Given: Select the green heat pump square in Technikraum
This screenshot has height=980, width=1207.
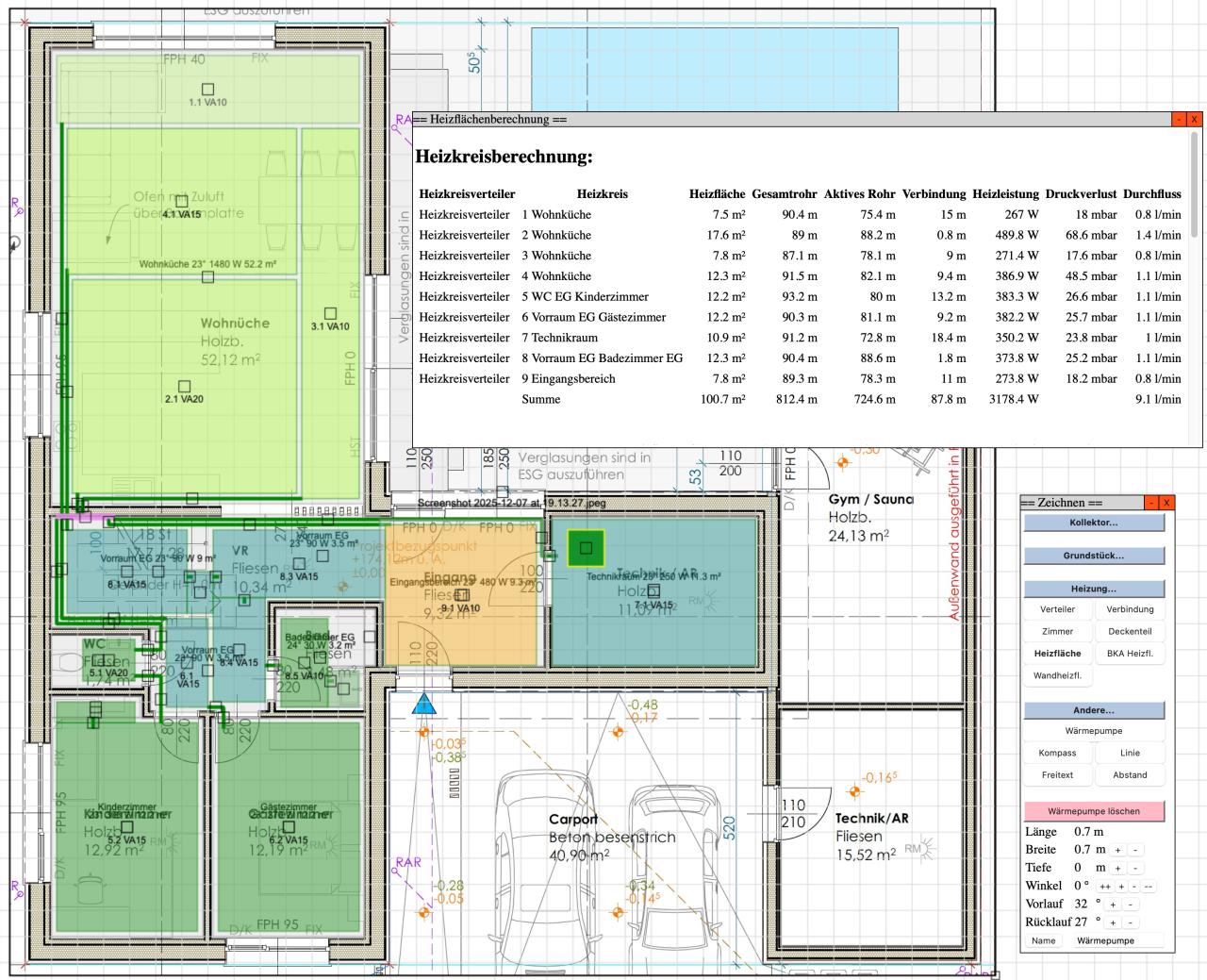Looking at the screenshot, I should tap(586, 547).
